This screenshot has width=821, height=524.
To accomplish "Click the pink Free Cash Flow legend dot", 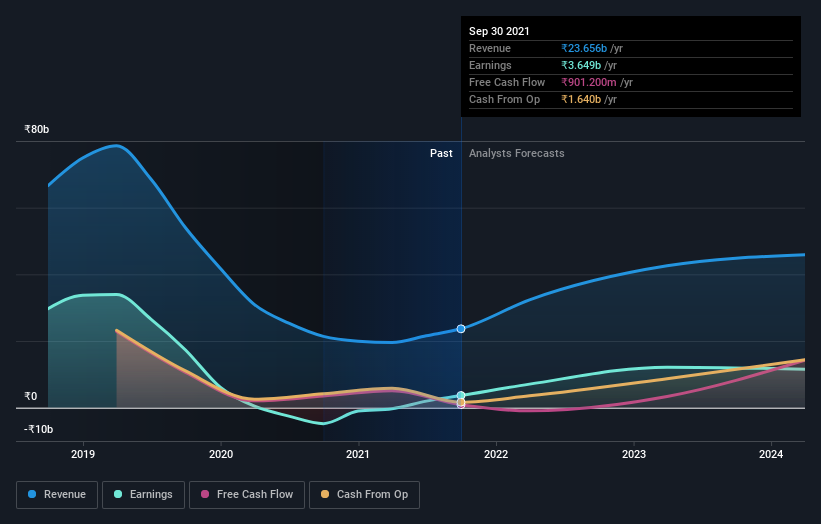I will (x=205, y=494).
